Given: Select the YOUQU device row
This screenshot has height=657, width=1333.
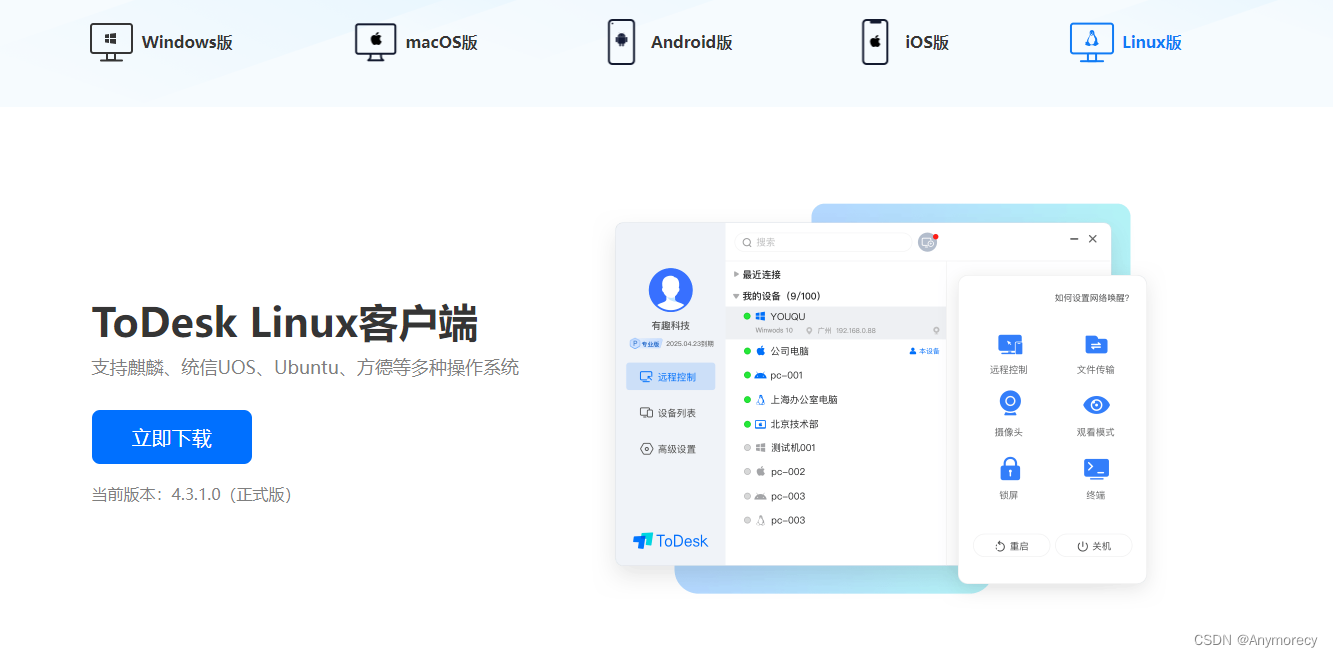Looking at the screenshot, I should click(835, 322).
